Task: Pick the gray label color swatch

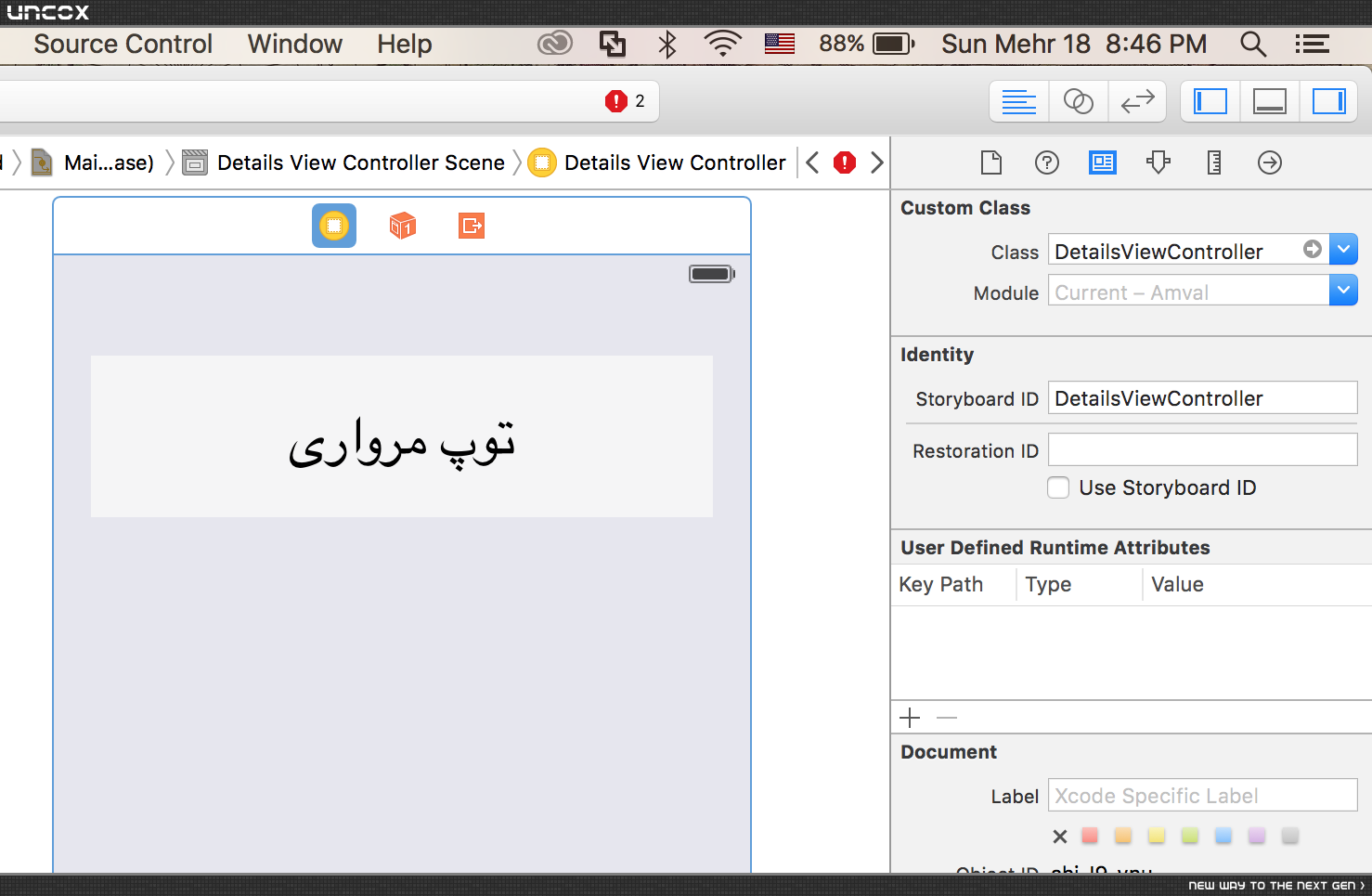Action: (1290, 836)
